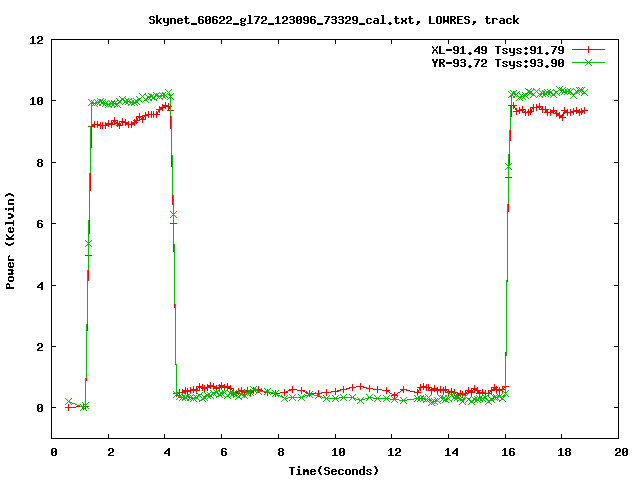Viewport: 640px width, 480px height.
Task: Select the XL-91.49 Tsys:91.79 legend entry
Action: point(498,50)
